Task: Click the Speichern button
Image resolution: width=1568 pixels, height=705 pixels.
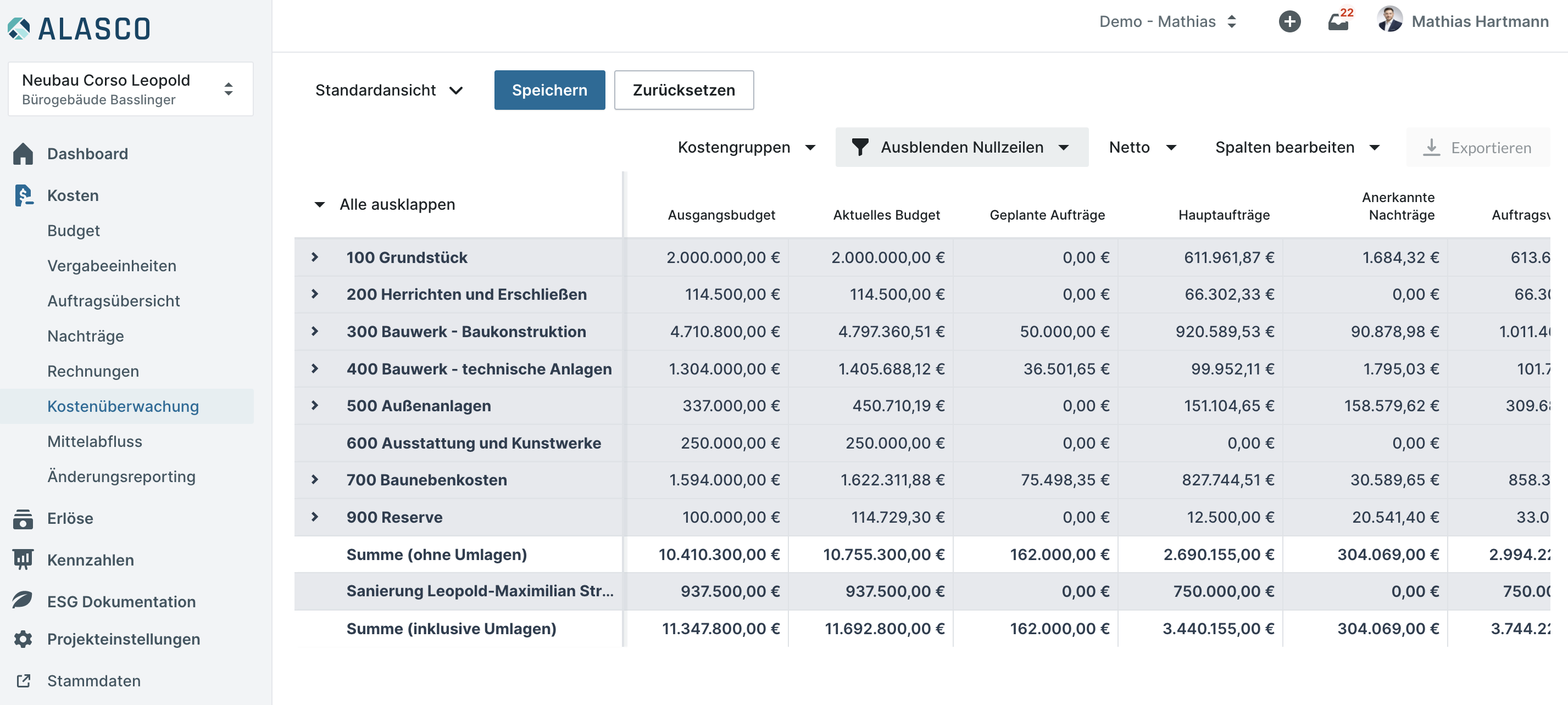Action: tap(549, 90)
